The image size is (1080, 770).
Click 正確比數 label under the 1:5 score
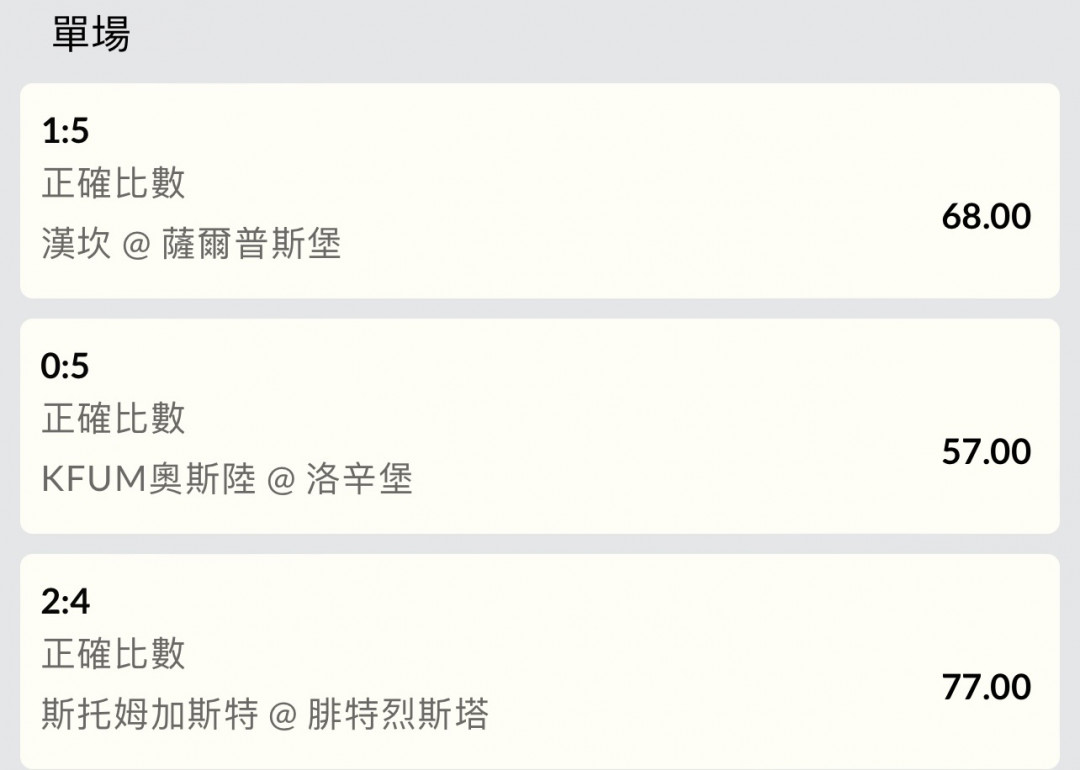click(x=113, y=183)
